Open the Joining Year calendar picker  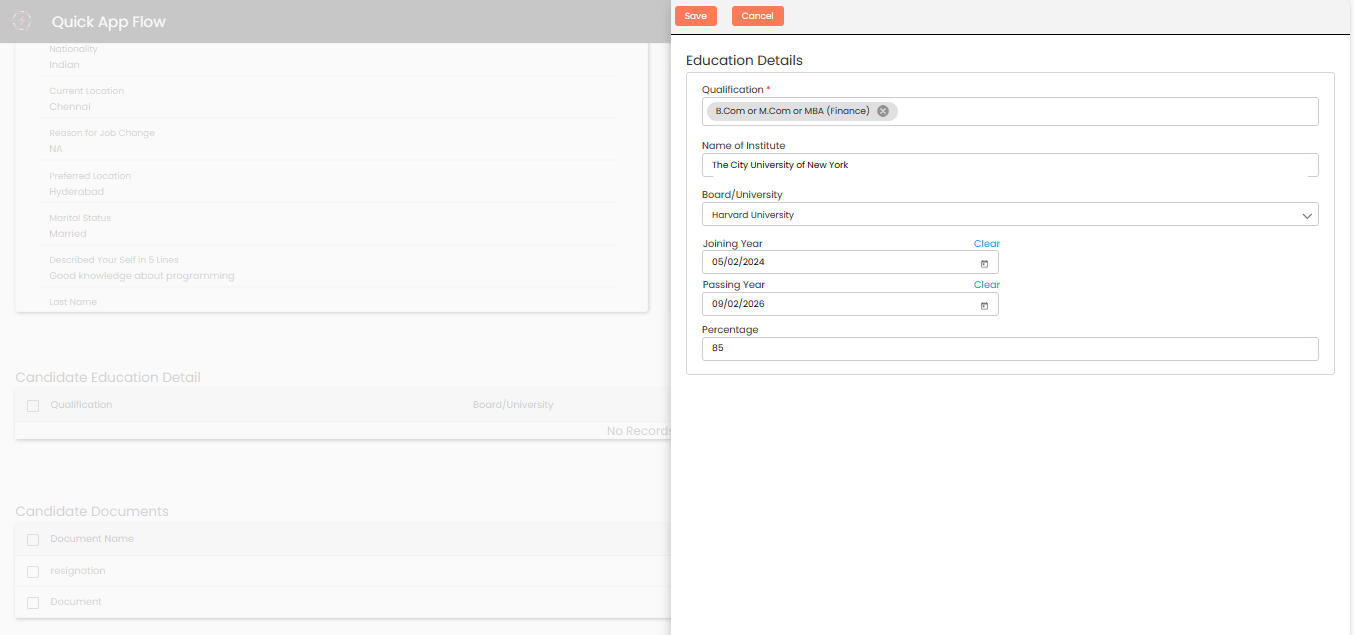click(x=984, y=263)
